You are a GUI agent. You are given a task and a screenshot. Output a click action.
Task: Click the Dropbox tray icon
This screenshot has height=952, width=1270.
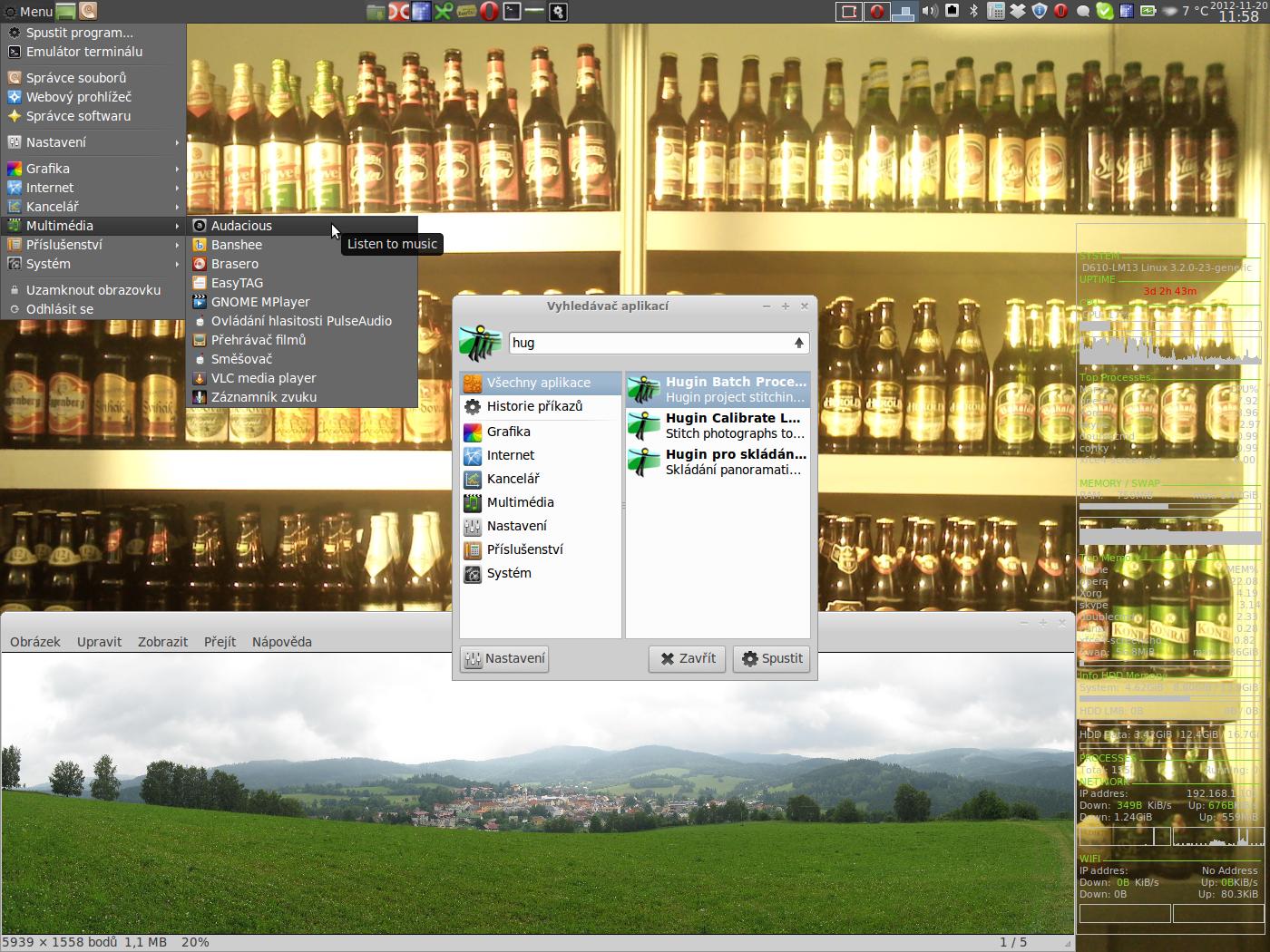1018,11
